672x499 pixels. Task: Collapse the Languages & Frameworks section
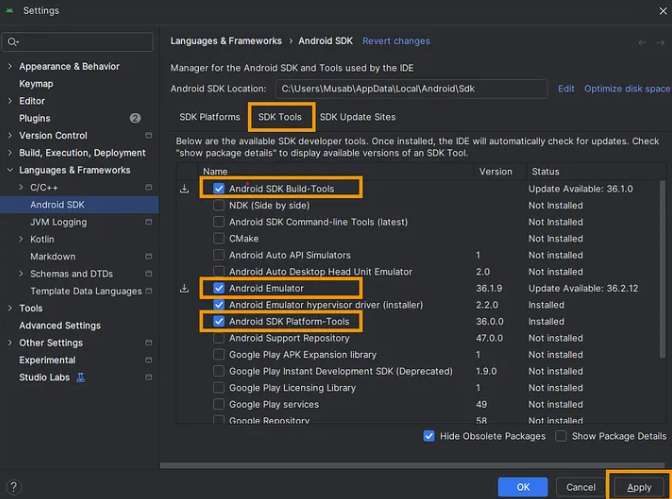tap(10, 170)
